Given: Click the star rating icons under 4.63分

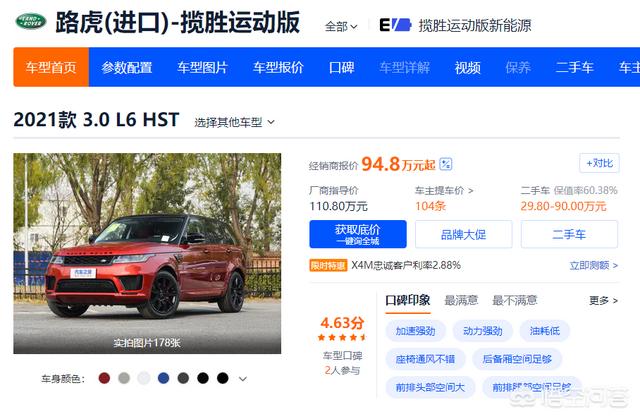Looking at the screenshot, I should (342, 337).
